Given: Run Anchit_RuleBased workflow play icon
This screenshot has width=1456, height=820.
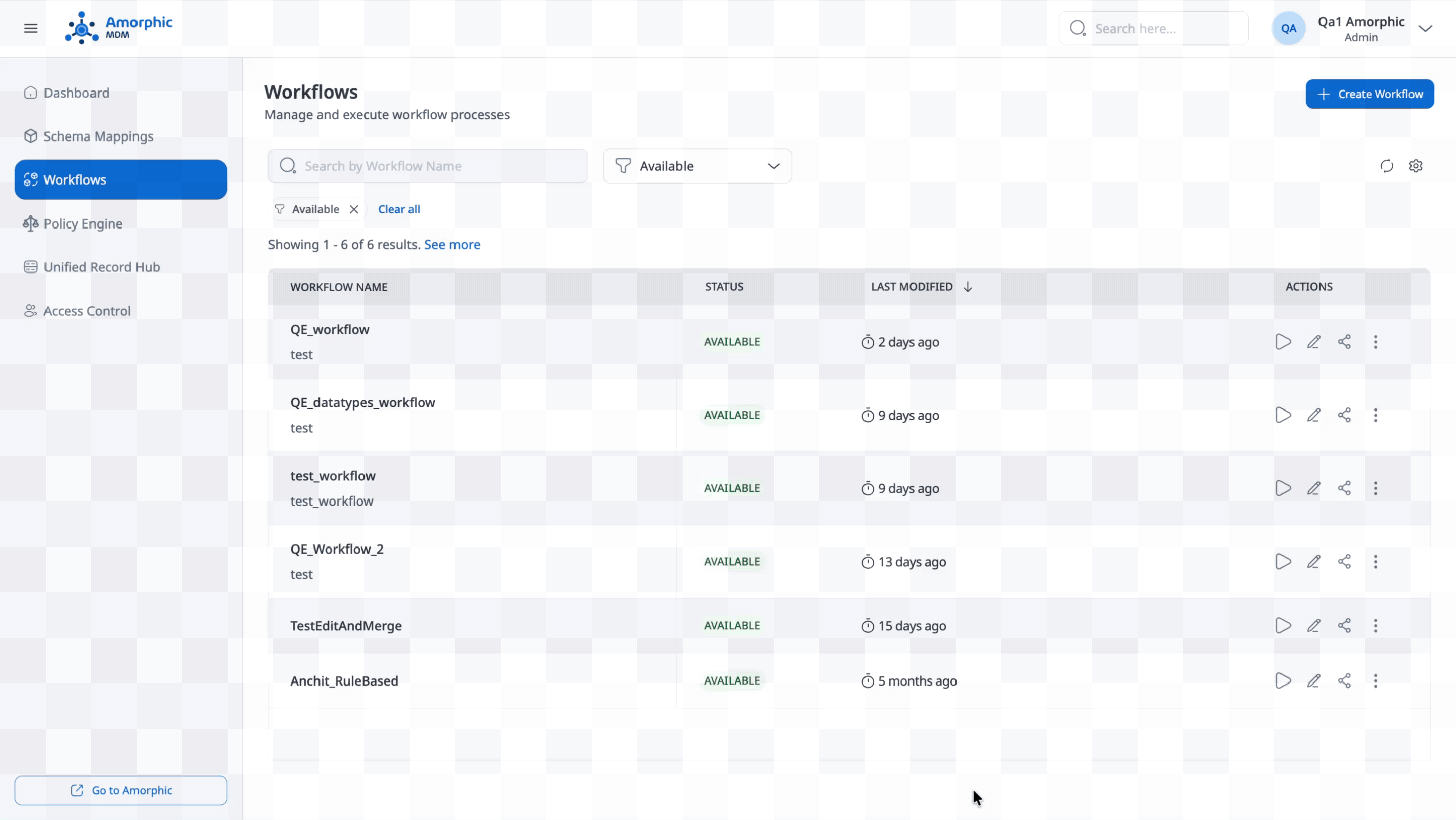Looking at the screenshot, I should (1283, 681).
